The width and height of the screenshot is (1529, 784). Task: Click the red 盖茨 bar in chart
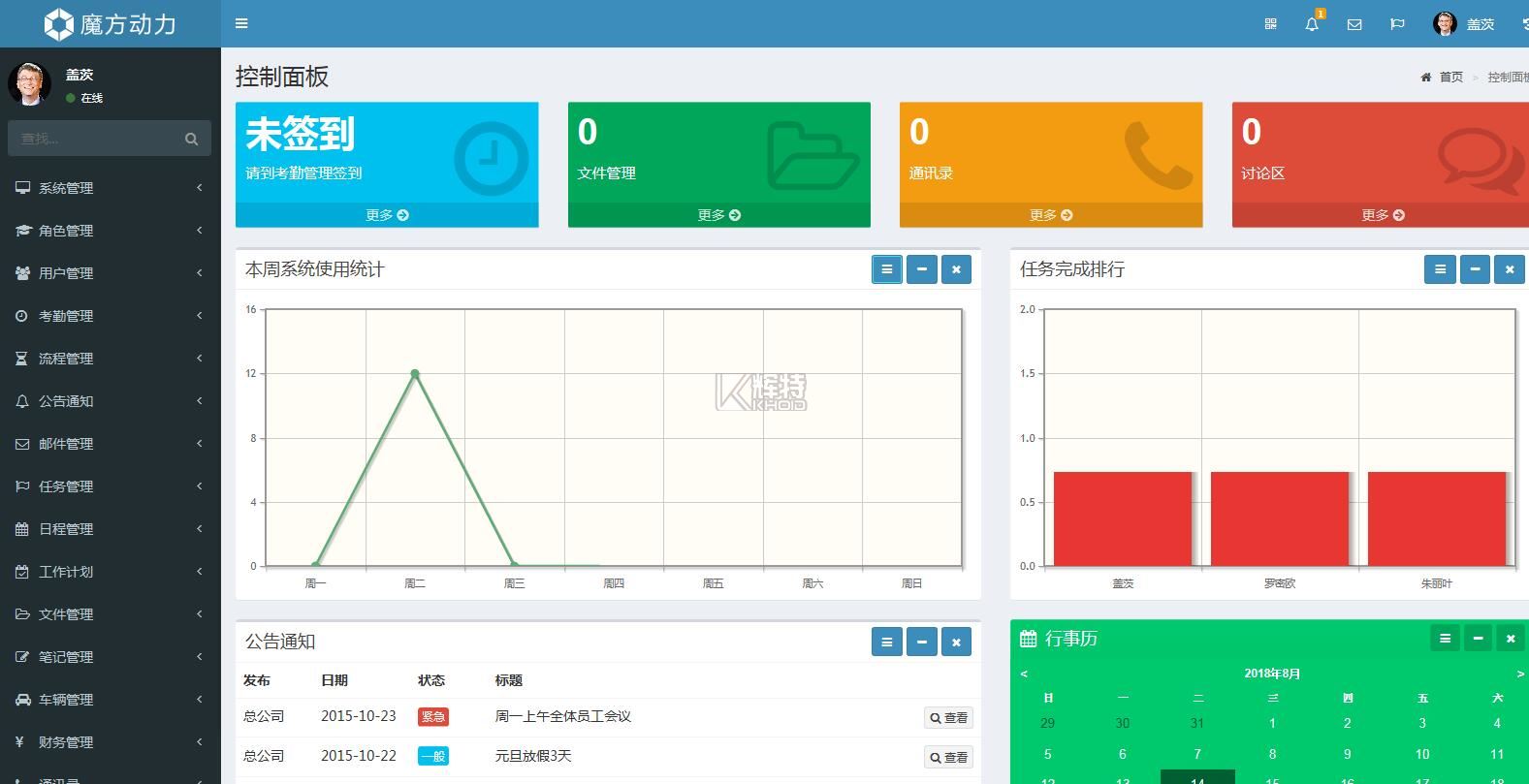[x=1122, y=518]
